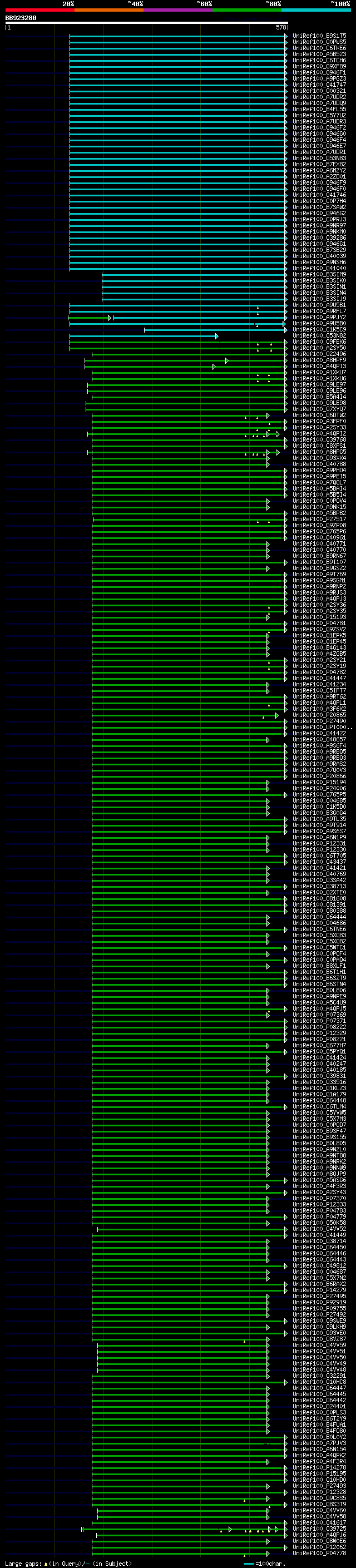Click the orange ~40% identity legend segment
The width and height of the screenshot is (356, 1568).
tap(109, 10)
